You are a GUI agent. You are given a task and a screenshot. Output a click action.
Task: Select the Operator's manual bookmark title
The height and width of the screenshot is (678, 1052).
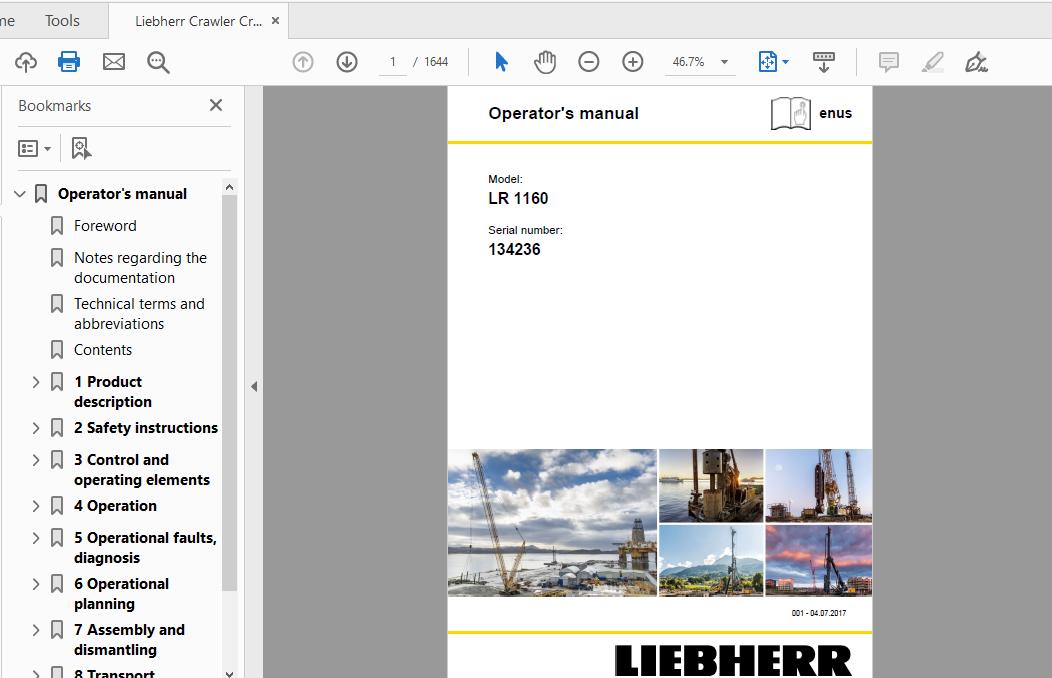pyautogui.click(x=122, y=194)
